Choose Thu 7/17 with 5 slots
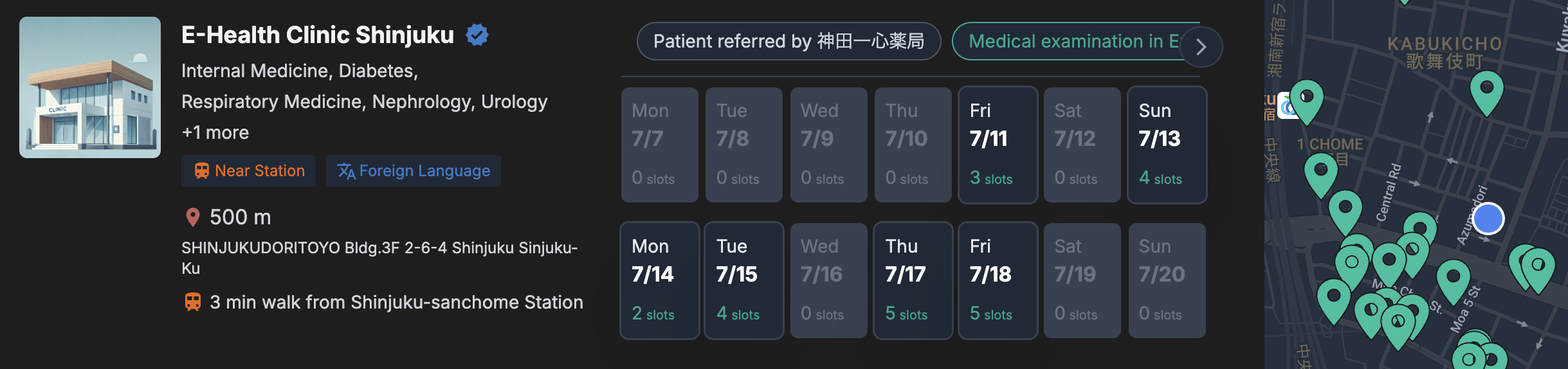This screenshot has width=1568, height=369. tap(913, 280)
